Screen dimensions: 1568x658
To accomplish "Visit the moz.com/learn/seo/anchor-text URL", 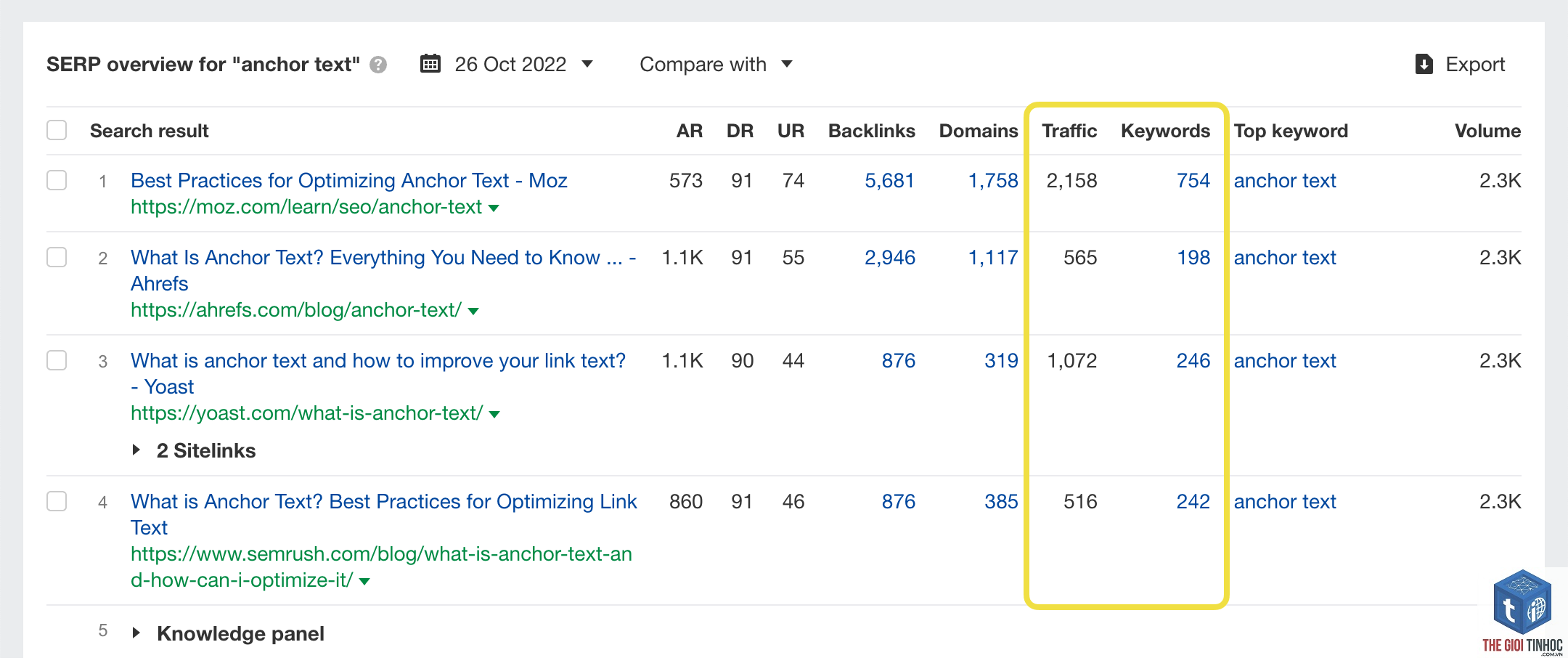I will [306, 207].
